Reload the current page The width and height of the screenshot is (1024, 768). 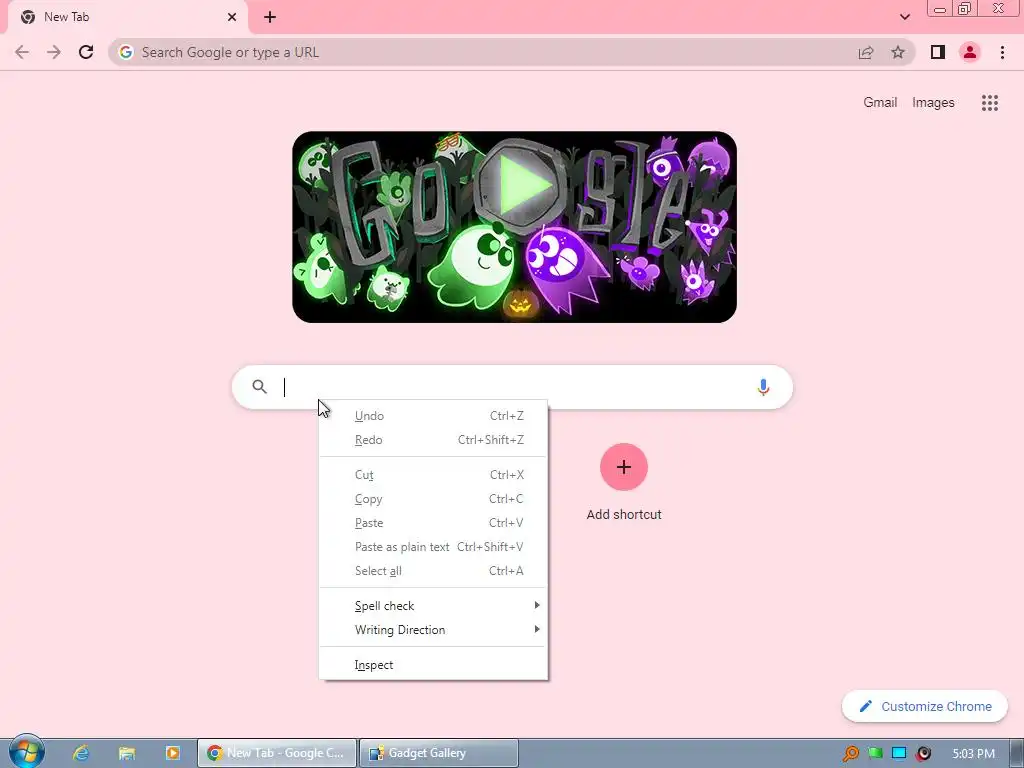(x=86, y=52)
